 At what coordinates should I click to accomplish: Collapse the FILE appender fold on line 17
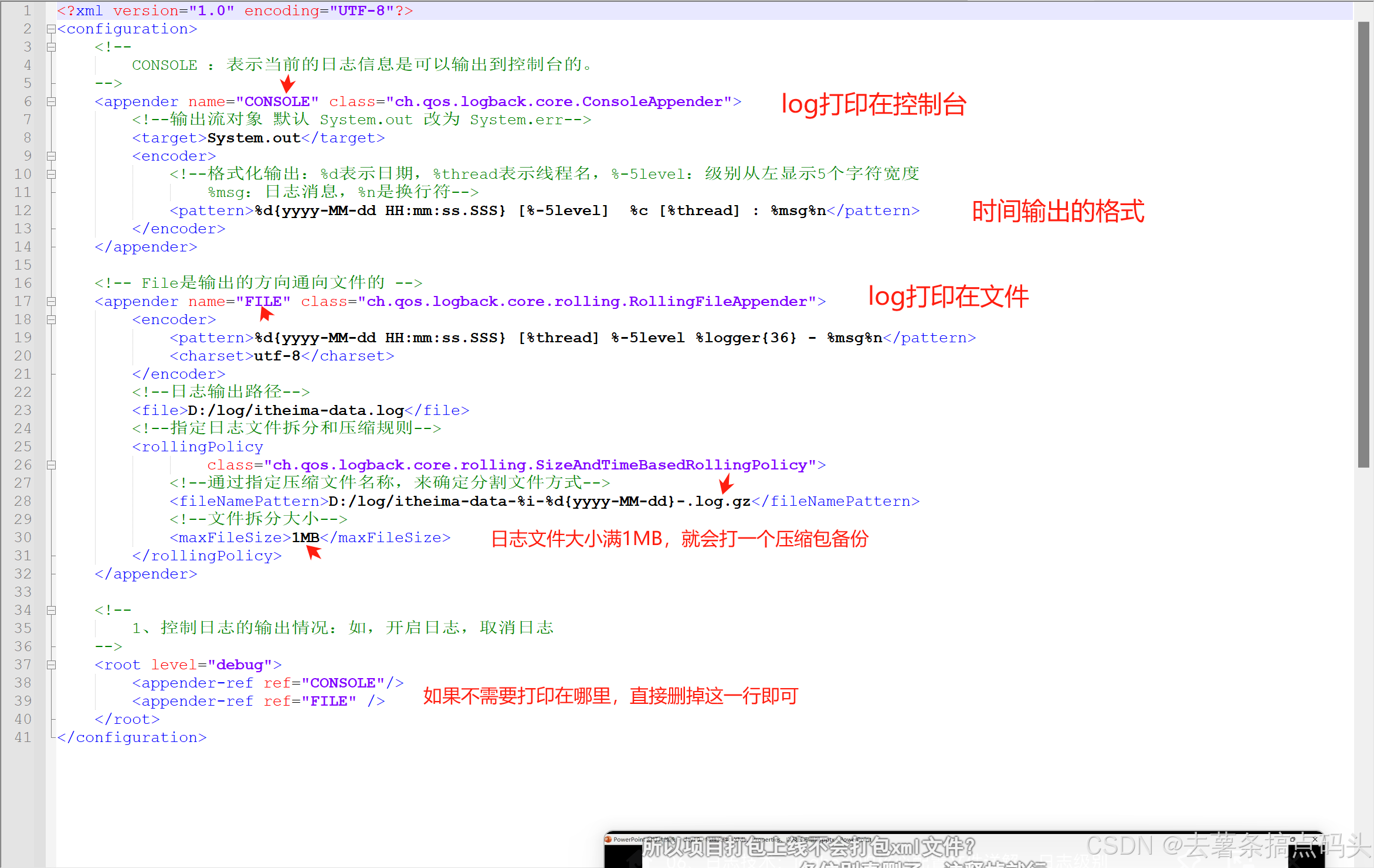(x=51, y=301)
